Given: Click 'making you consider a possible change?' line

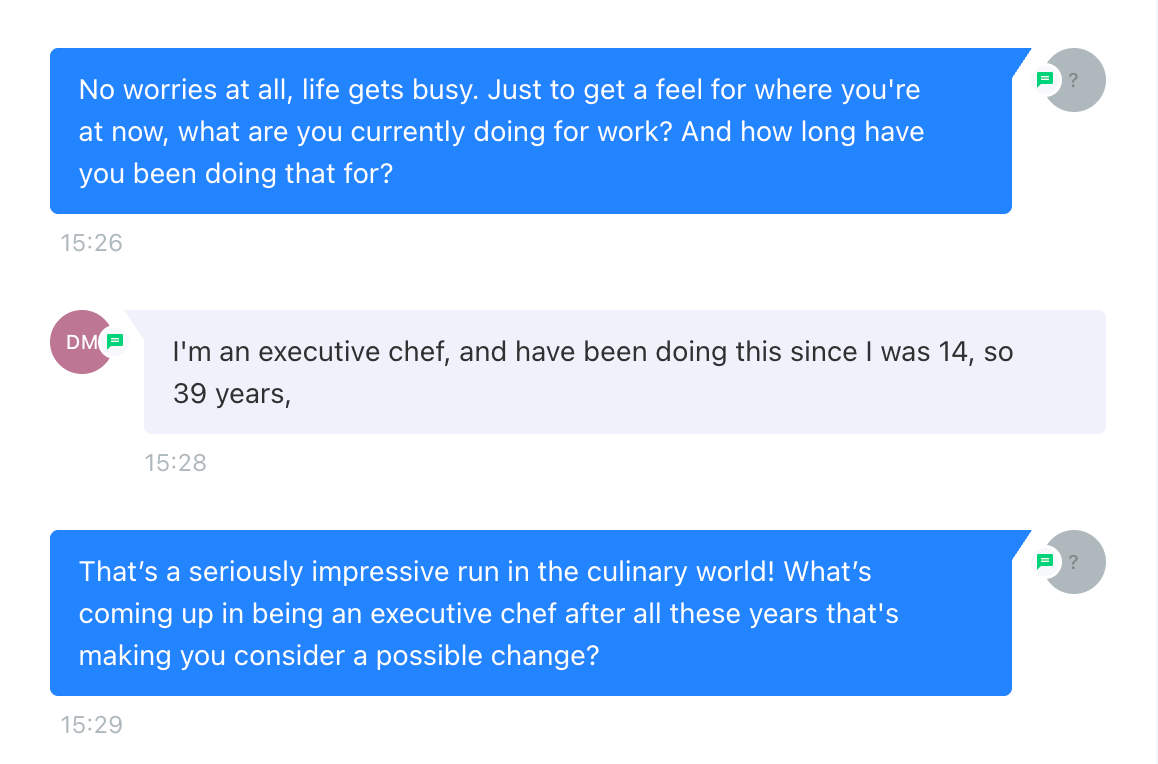Looking at the screenshot, I should (338, 656).
